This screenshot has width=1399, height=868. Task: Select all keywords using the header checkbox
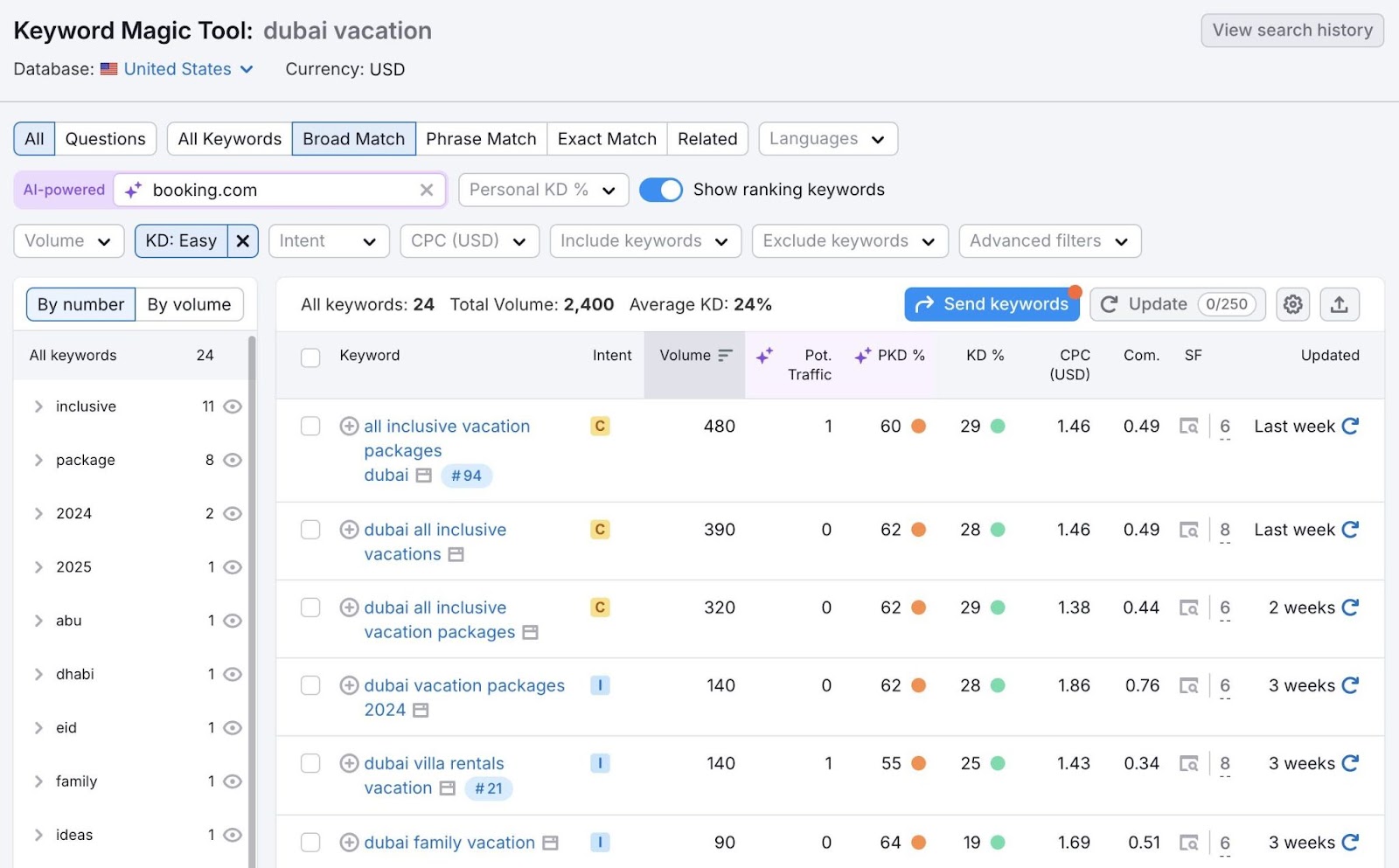[310, 358]
